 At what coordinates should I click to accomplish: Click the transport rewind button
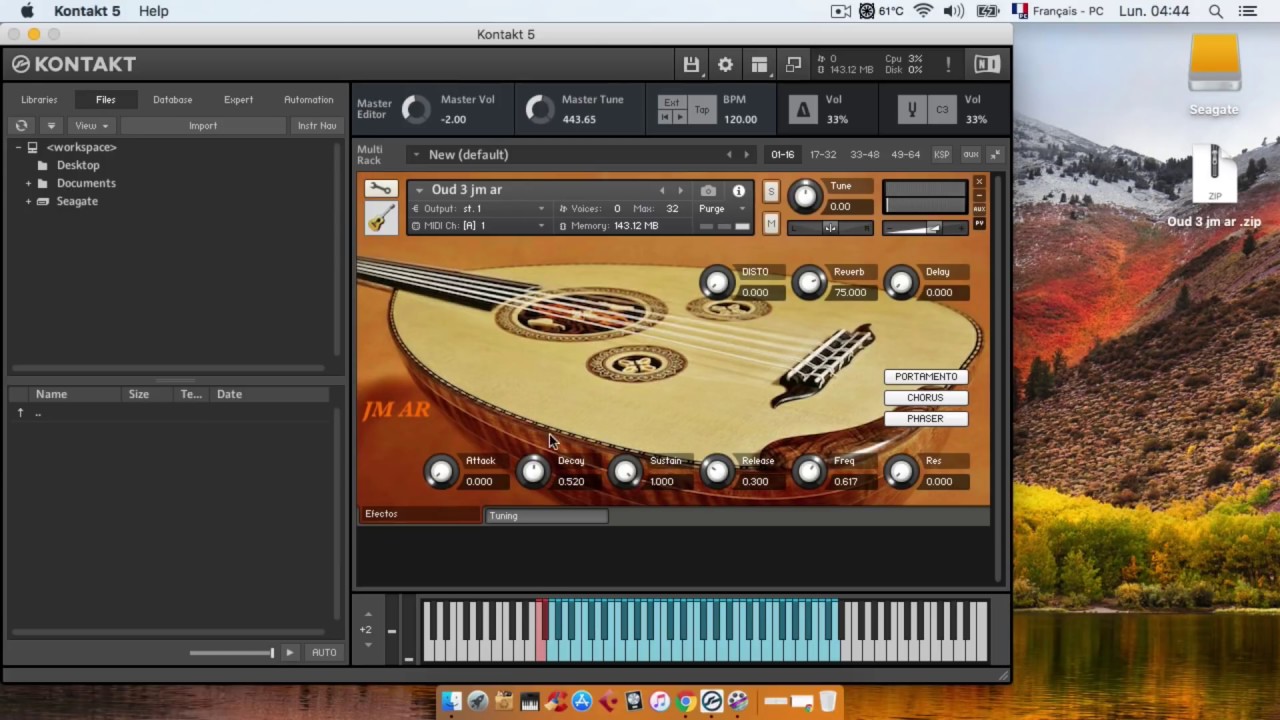665,117
